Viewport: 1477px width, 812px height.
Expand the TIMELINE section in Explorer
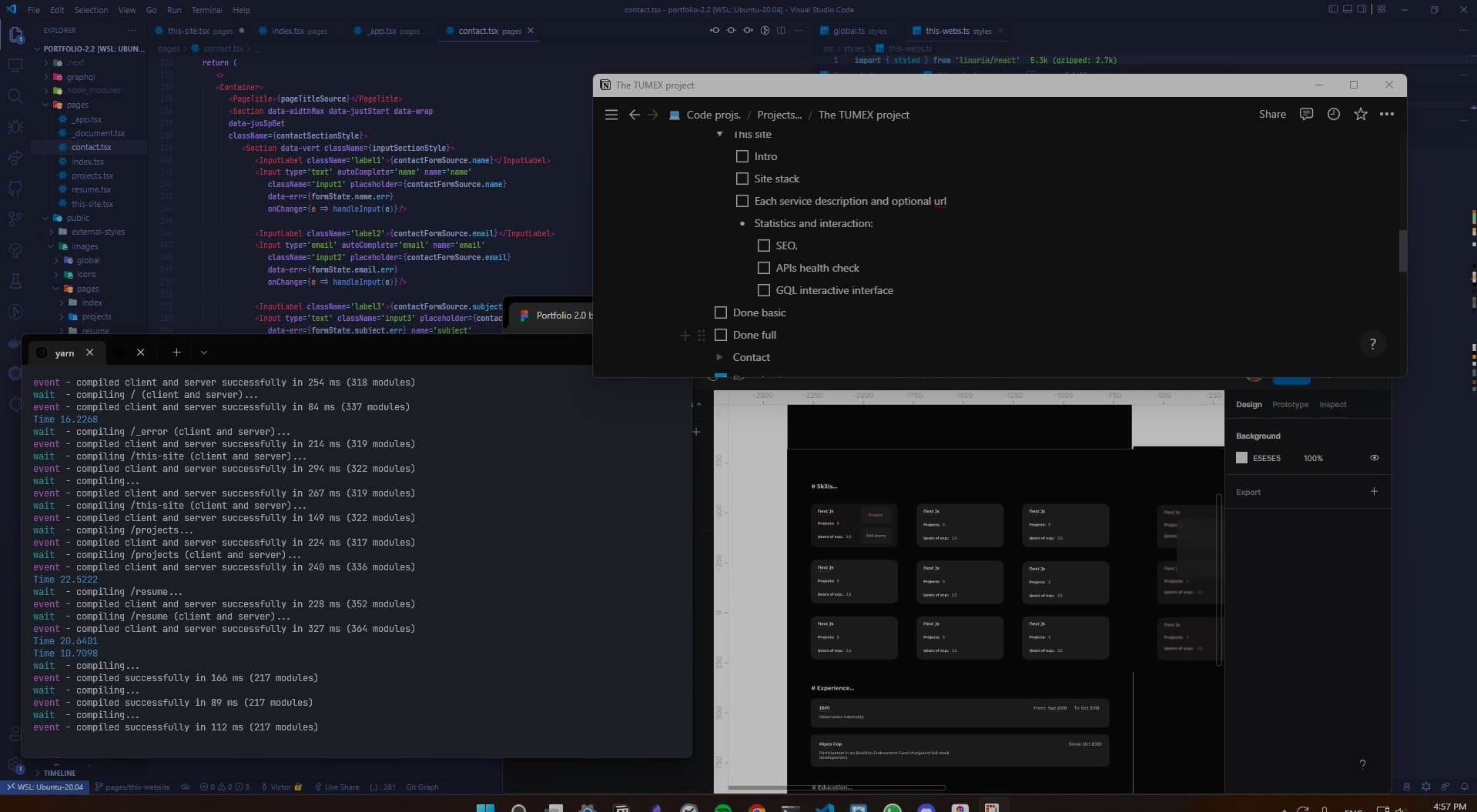tap(59, 773)
